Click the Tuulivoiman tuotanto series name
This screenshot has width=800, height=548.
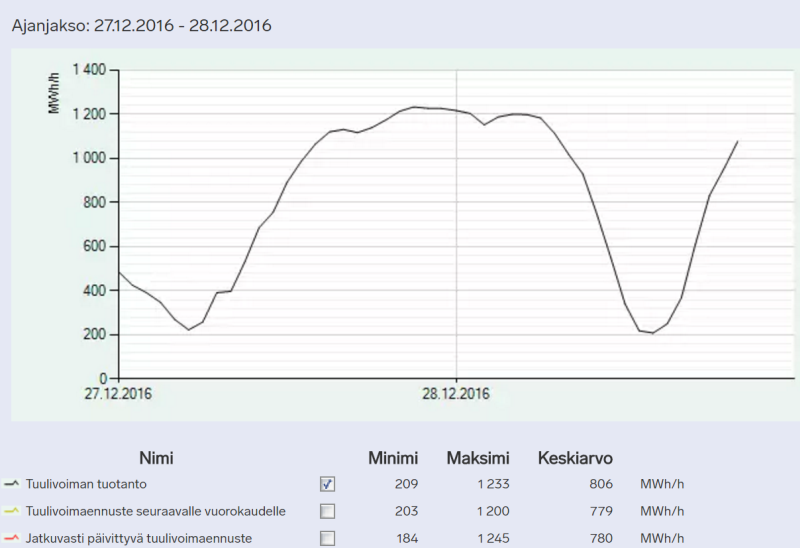click(87, 484)
